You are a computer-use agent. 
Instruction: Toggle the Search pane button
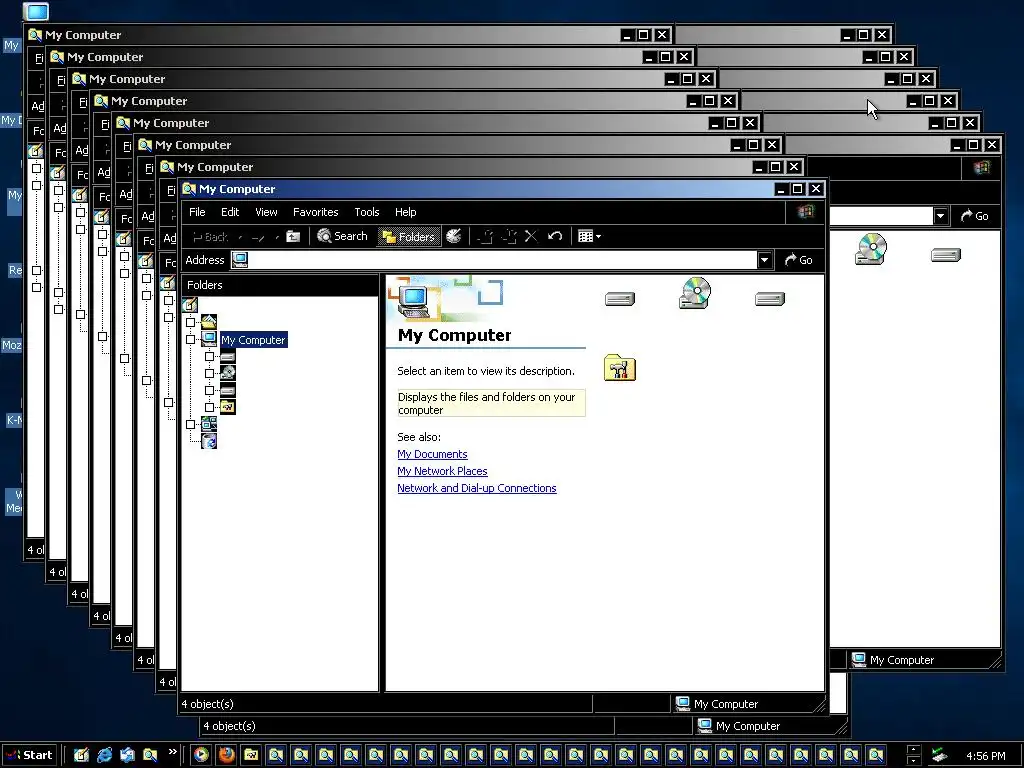[x=342, y=236]
